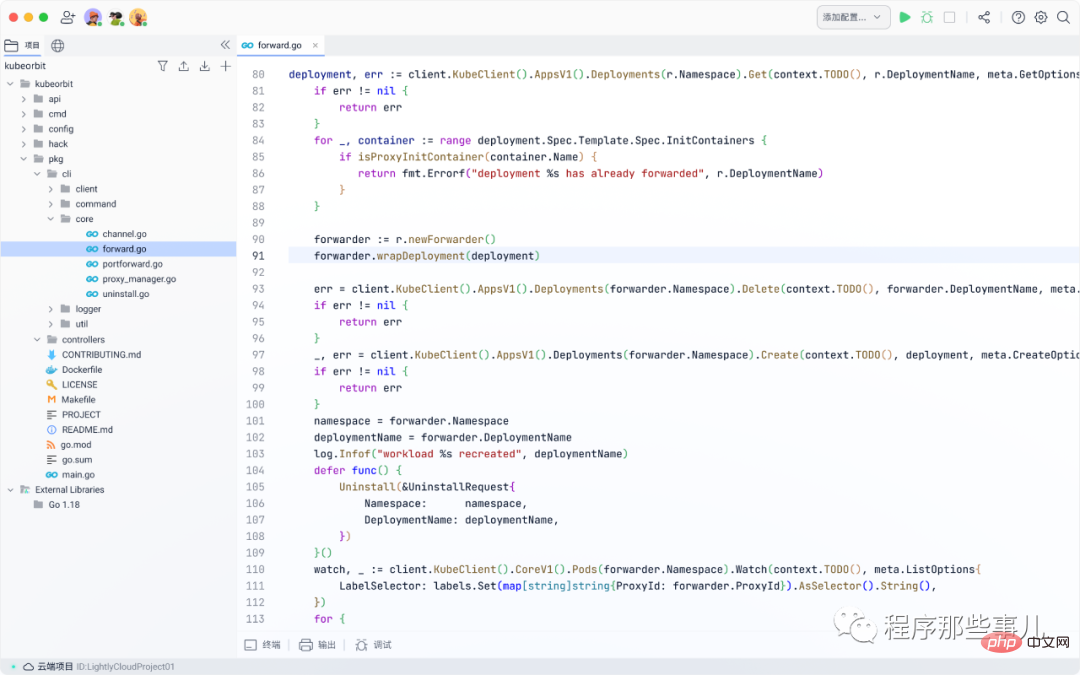
Task: Collapse the sidebar with double chevron
Action: pyautogui.click(x=225, y=45)
